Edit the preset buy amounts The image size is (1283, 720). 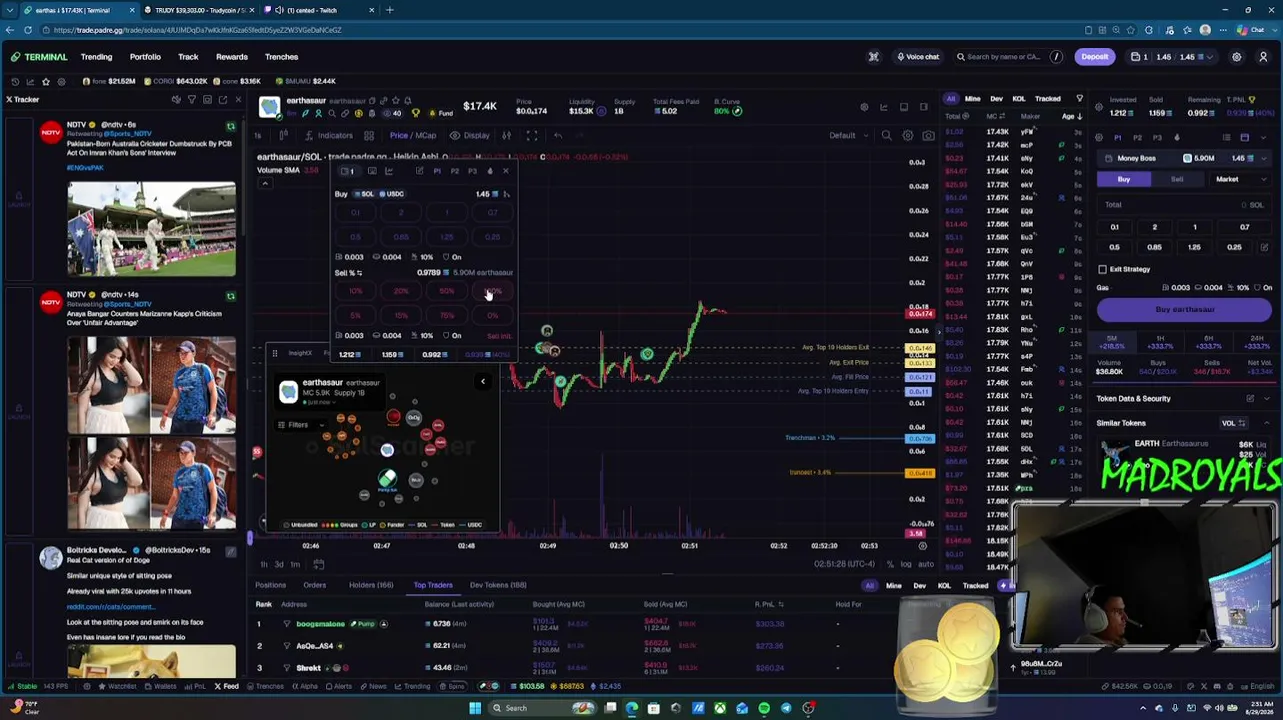pos(1264,247)
